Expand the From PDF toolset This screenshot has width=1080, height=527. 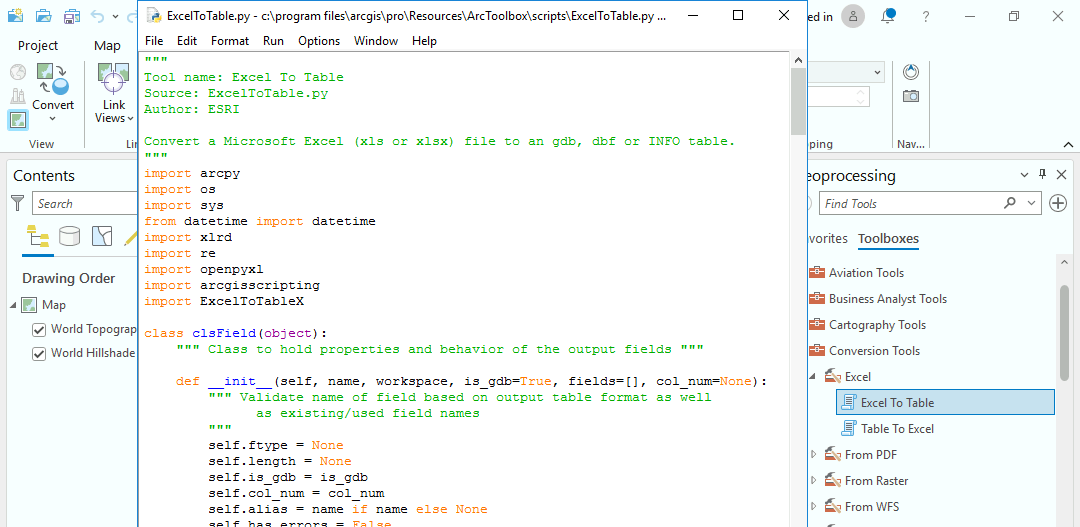tap(813, 455)
